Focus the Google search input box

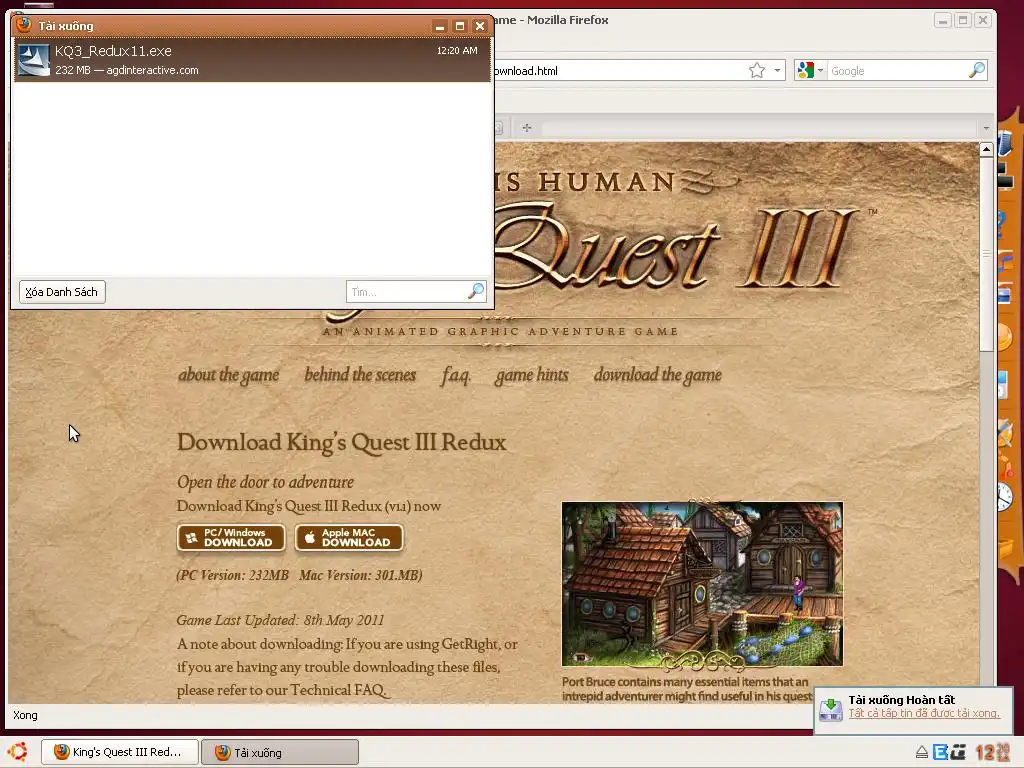896,71
